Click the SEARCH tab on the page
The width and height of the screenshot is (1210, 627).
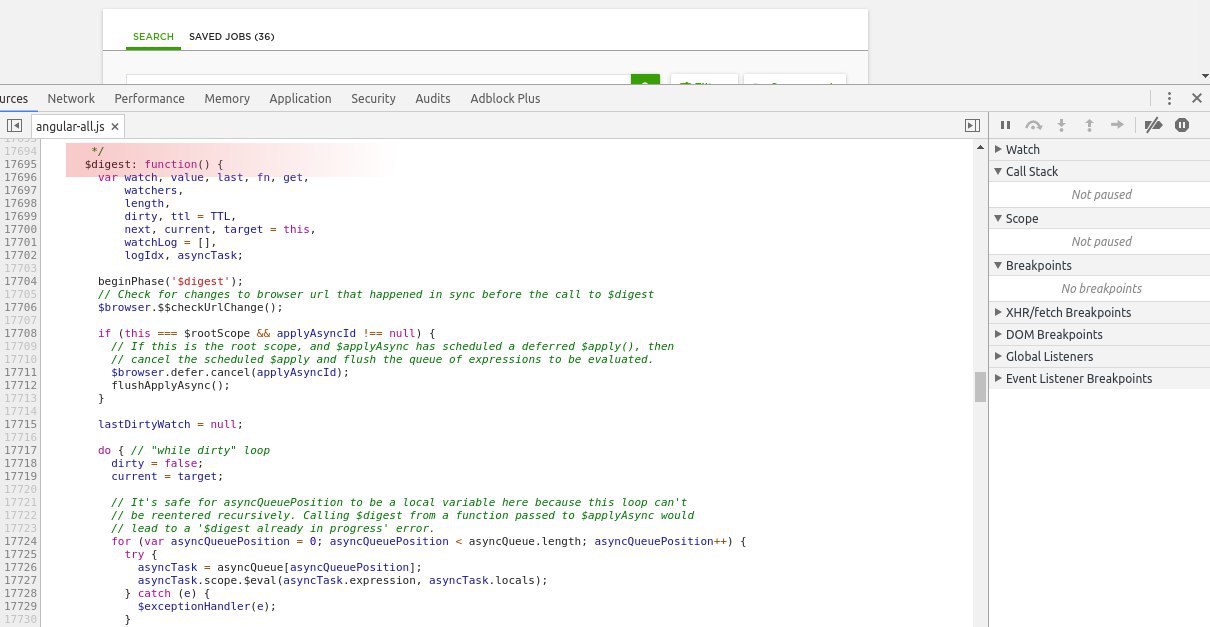[x=153, y=37]
